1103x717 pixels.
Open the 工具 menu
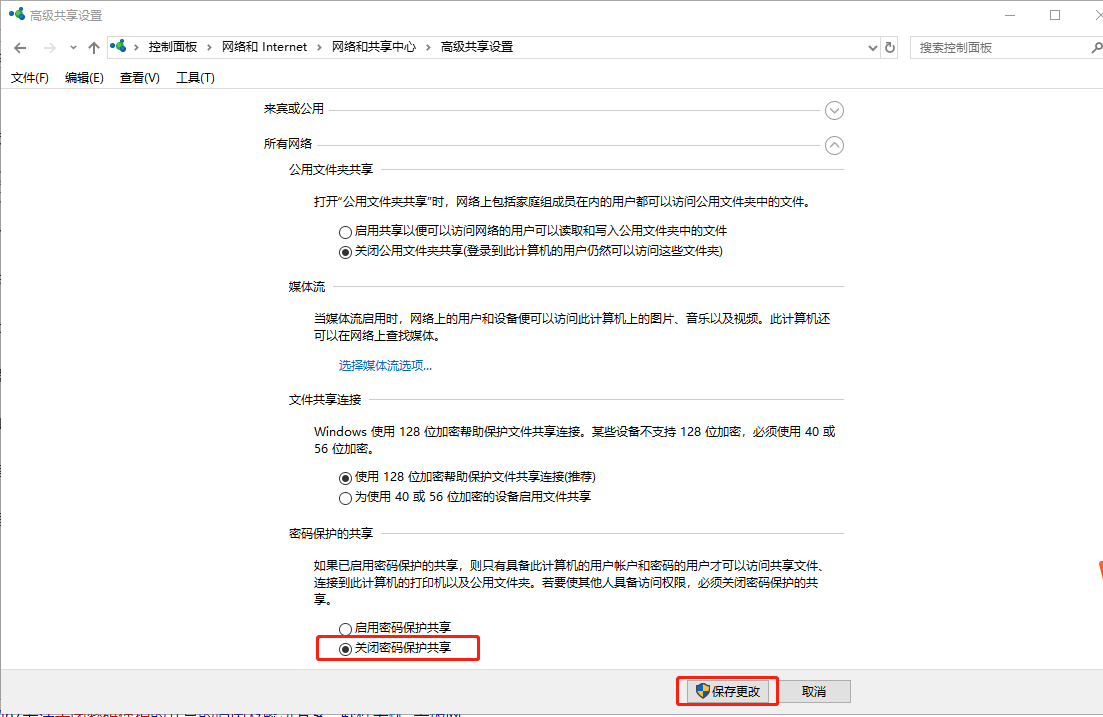coord(195,77)
